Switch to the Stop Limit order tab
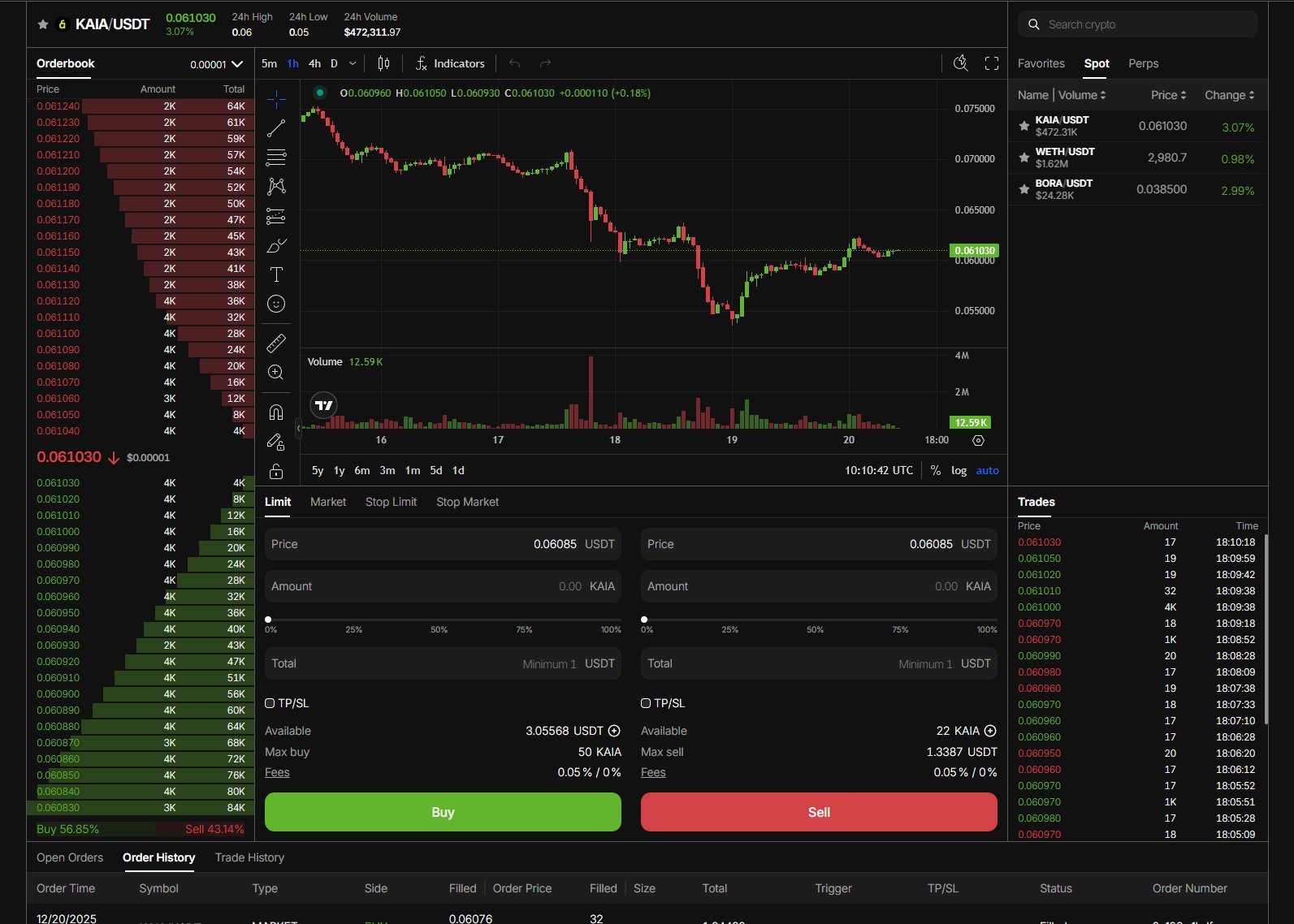 click(x=391, y=502)
